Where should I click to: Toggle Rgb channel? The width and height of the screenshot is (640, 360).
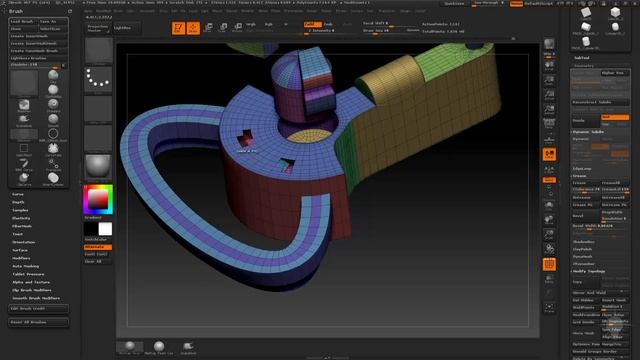tap(269, 24)
